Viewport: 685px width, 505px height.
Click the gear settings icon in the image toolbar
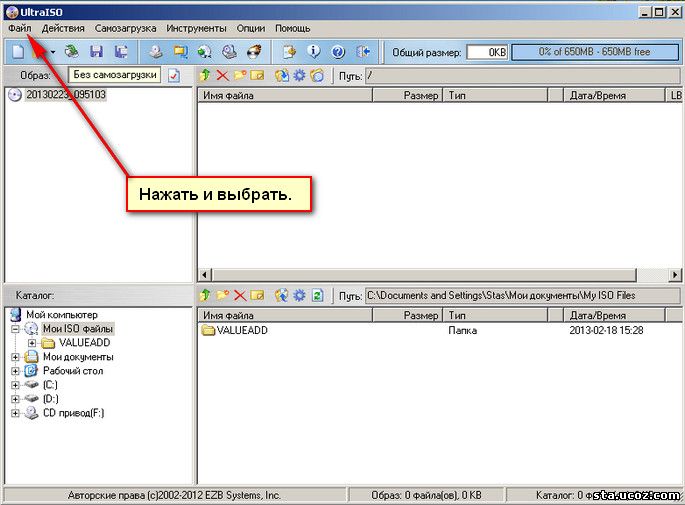pos(299,75)
